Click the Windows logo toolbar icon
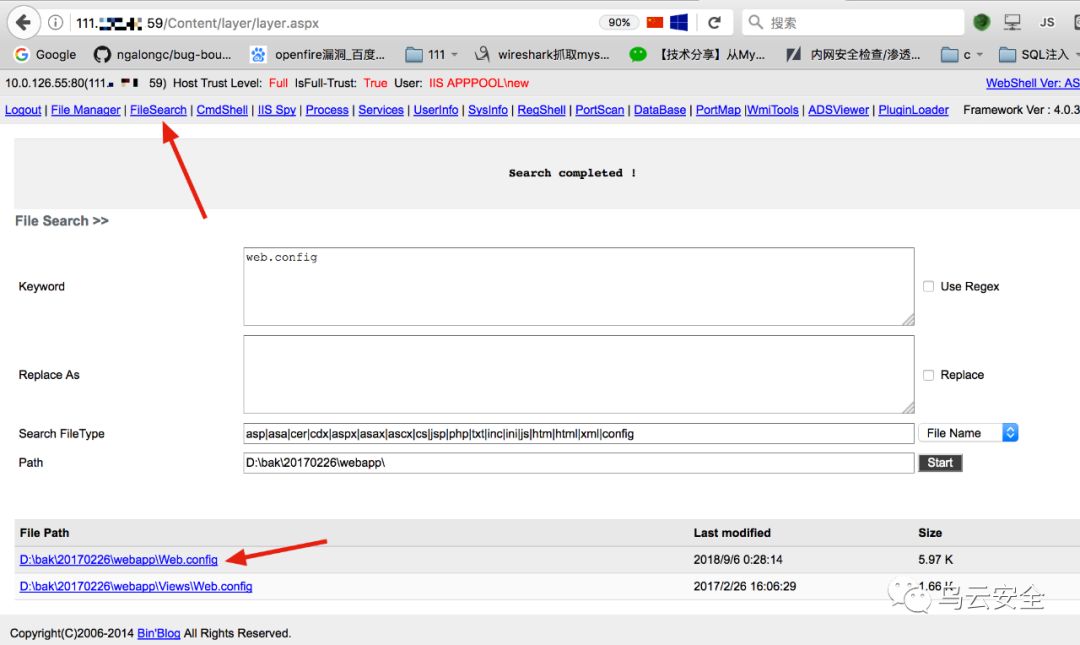The image size is (1080, 645). 679,23
